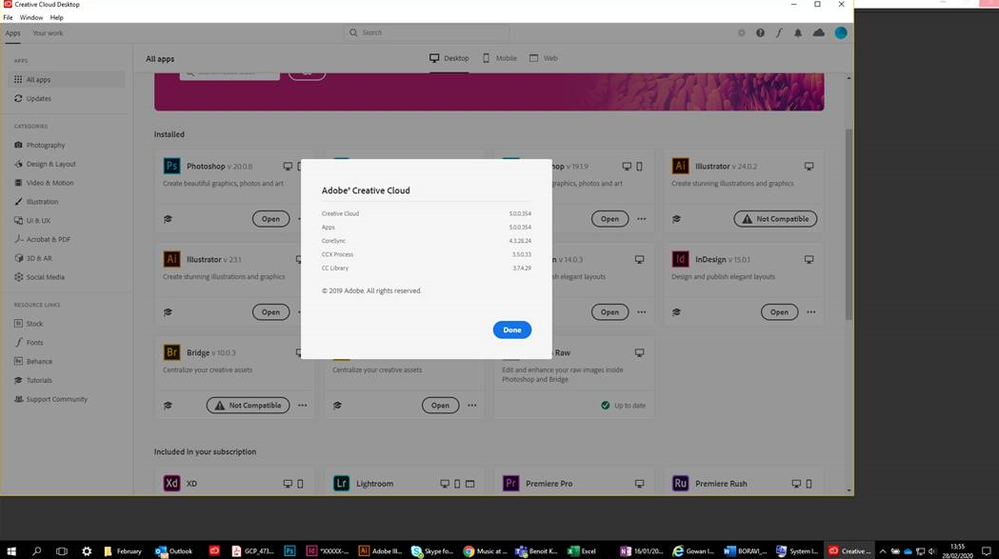Click the apps list vertical scrollbar
The height and width of the screenshot is (559, 999).
click(x=849, y=223)
